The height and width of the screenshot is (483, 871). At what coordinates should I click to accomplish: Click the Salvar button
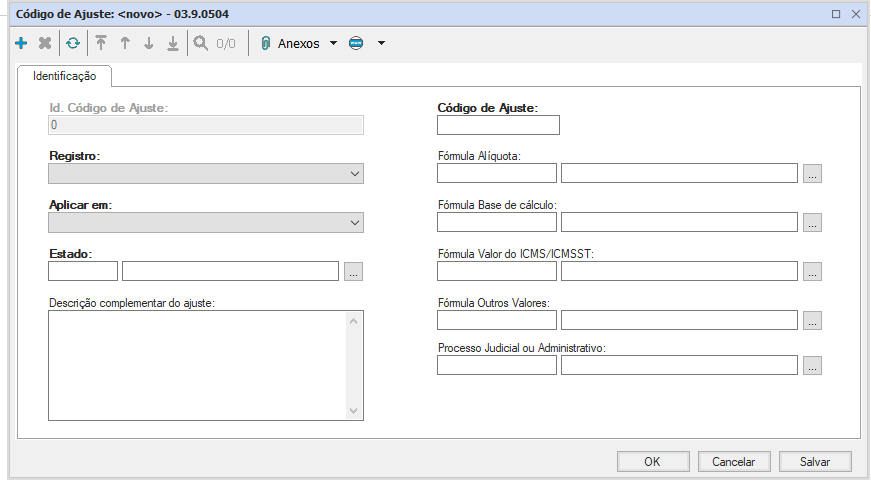coord(815,462)
